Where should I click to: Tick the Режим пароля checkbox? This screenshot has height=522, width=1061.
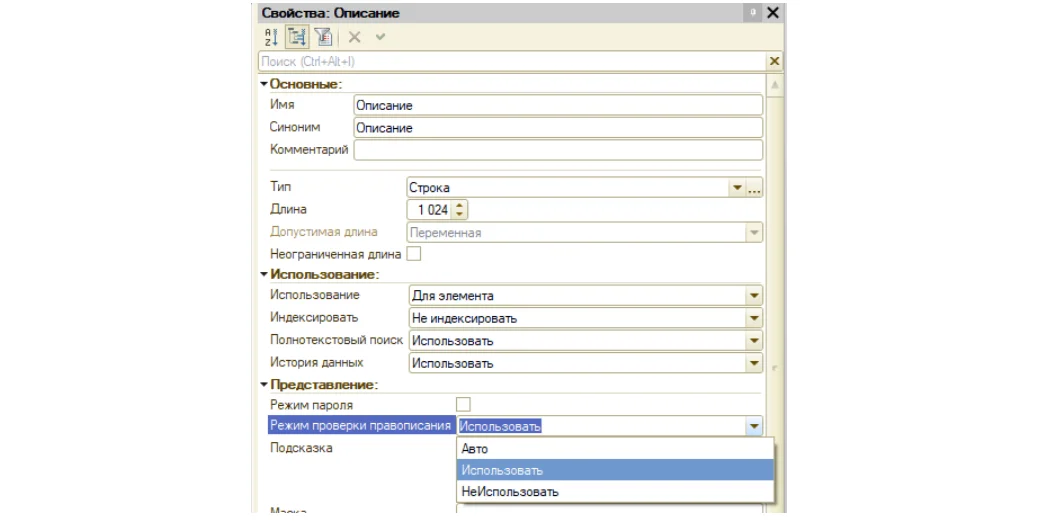click(464, 404)
